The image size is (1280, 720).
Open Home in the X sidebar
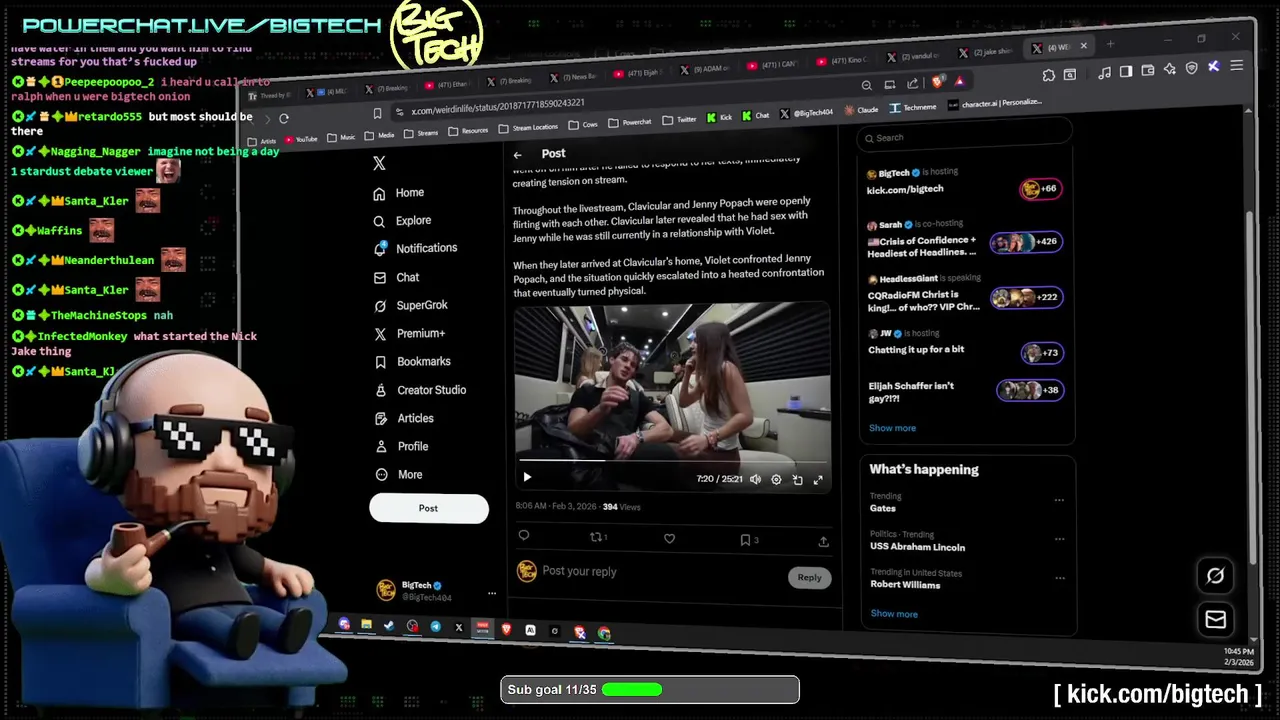[399, 193]
